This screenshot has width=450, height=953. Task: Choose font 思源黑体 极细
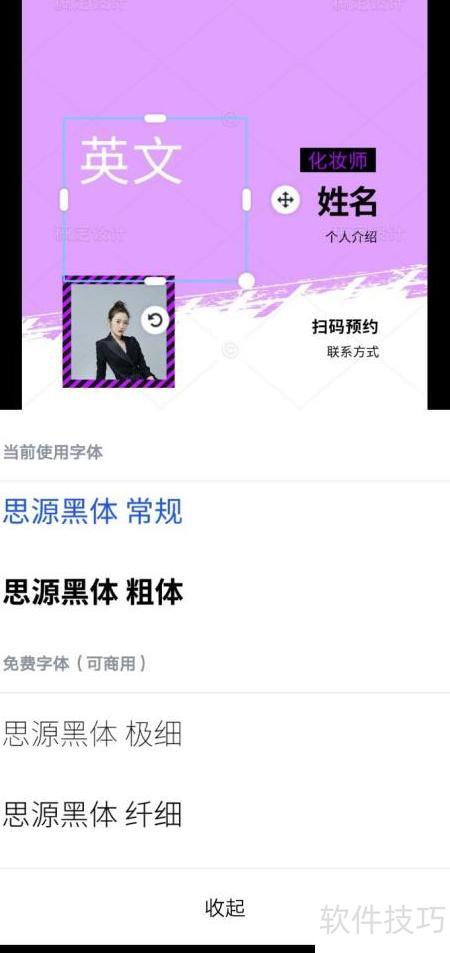click(92, 734)
